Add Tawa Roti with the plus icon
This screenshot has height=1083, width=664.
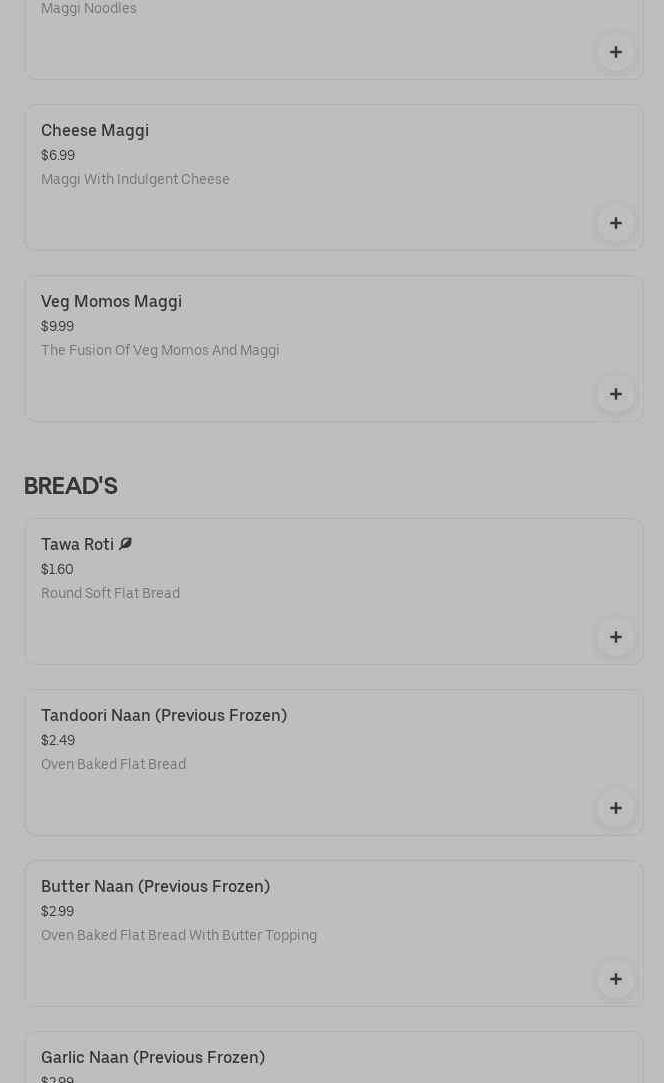(x=615, y=637)
